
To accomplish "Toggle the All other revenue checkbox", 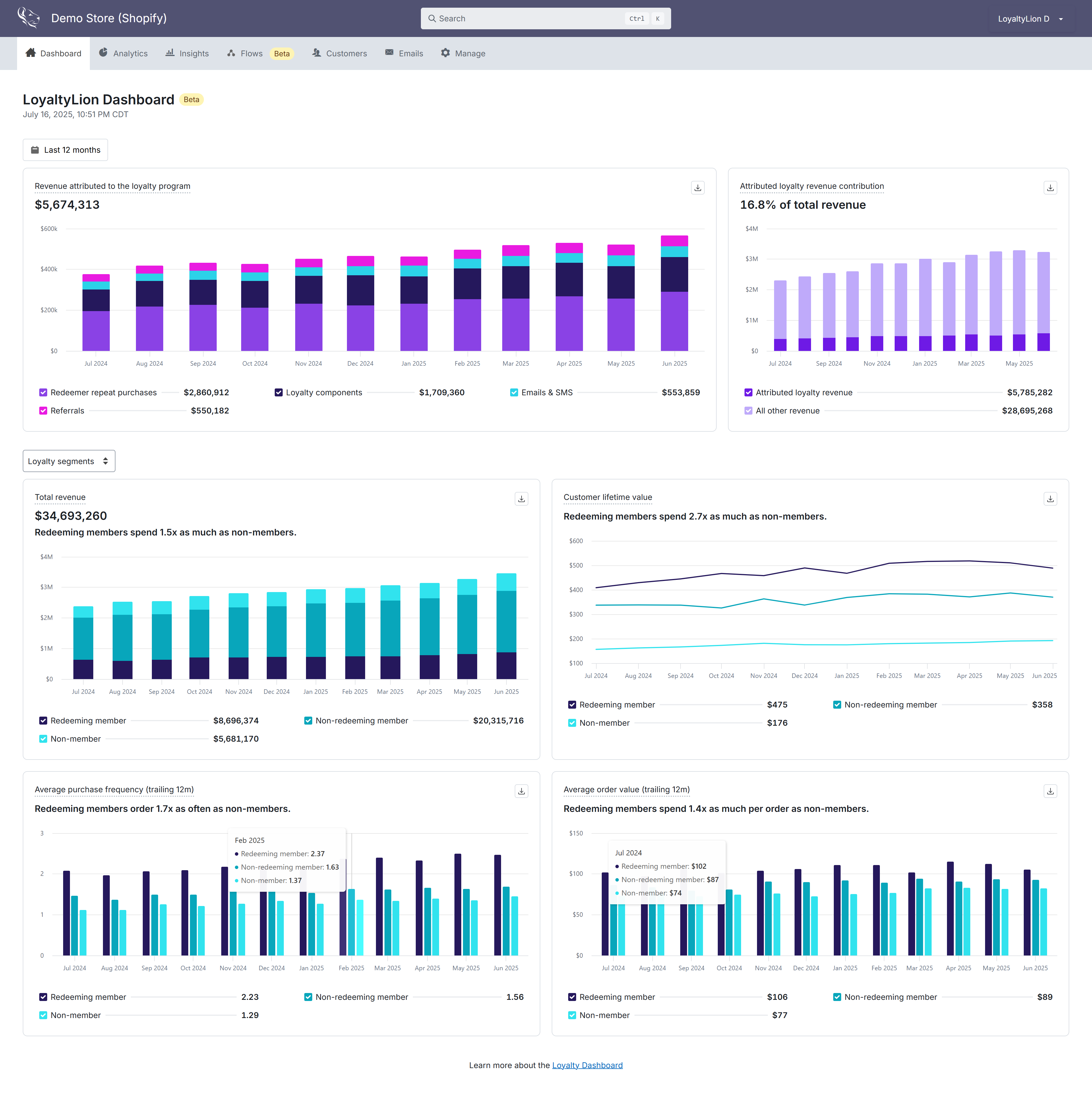I will coord(748,411).
